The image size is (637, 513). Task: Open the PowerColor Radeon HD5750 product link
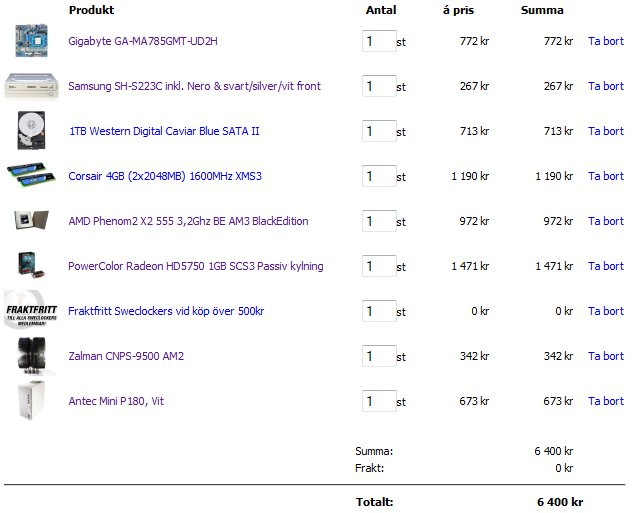195,266
